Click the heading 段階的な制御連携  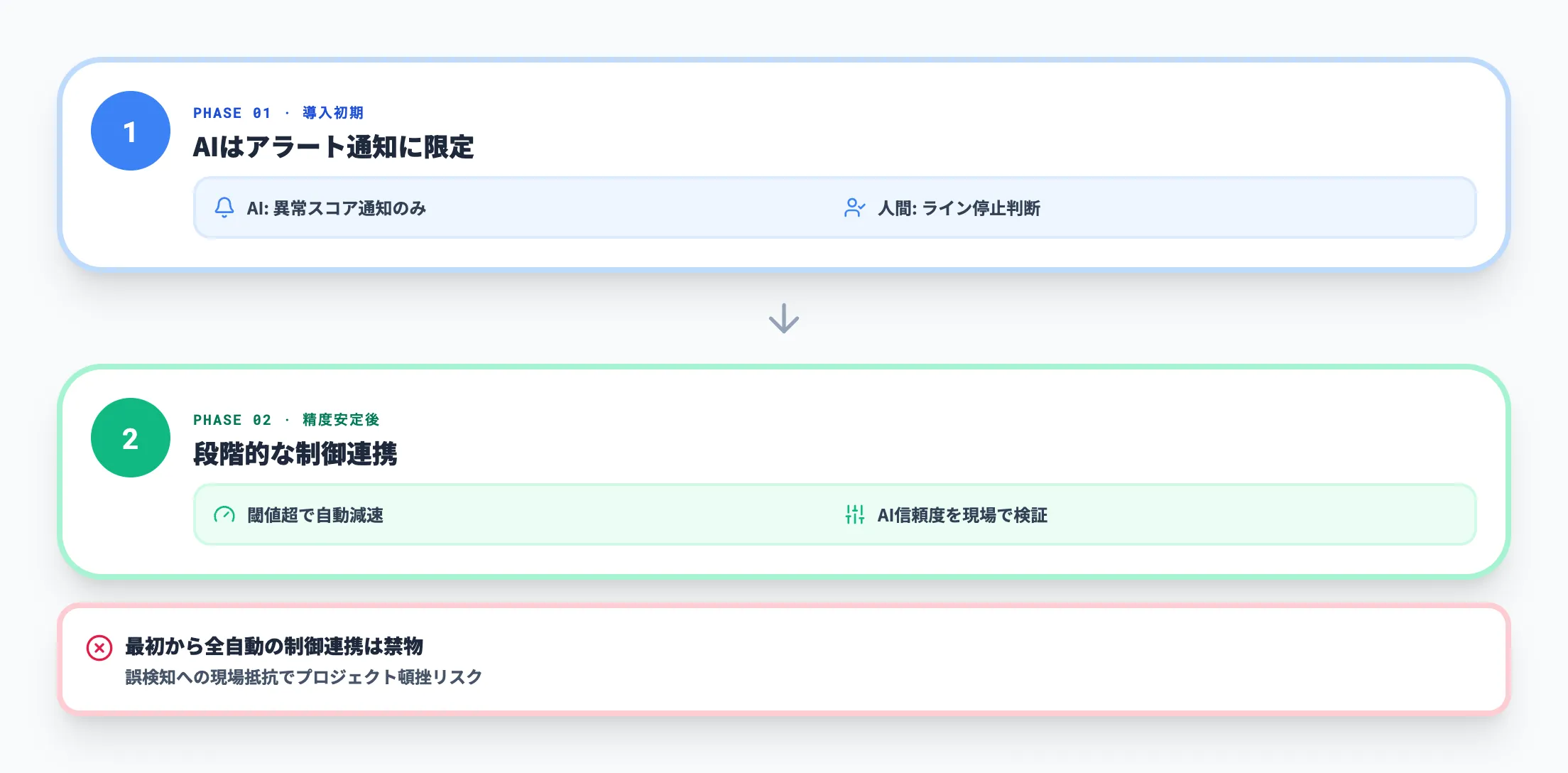295,454
